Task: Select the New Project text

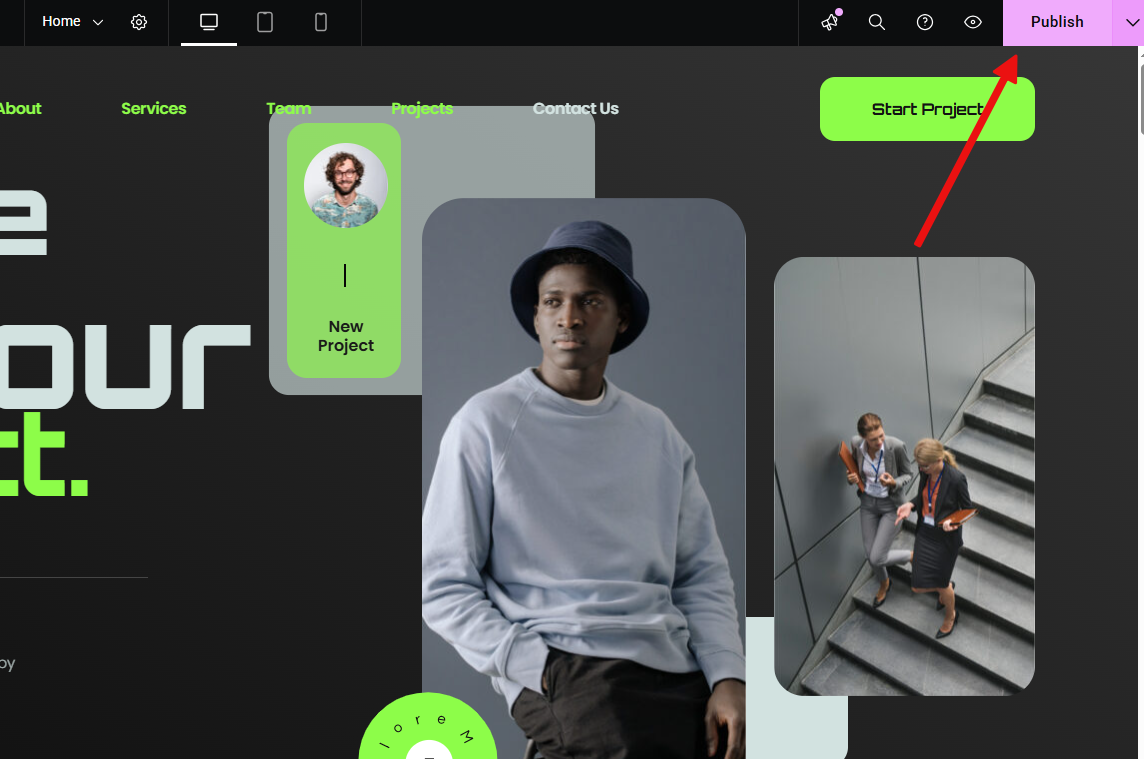Action: [x=345, y=336]
